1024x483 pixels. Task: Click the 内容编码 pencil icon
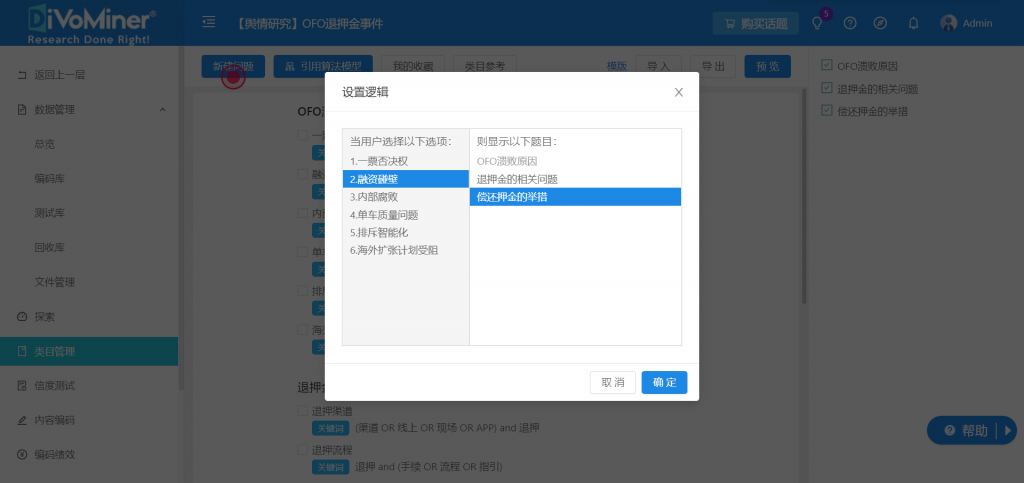[x=23, y=420]
